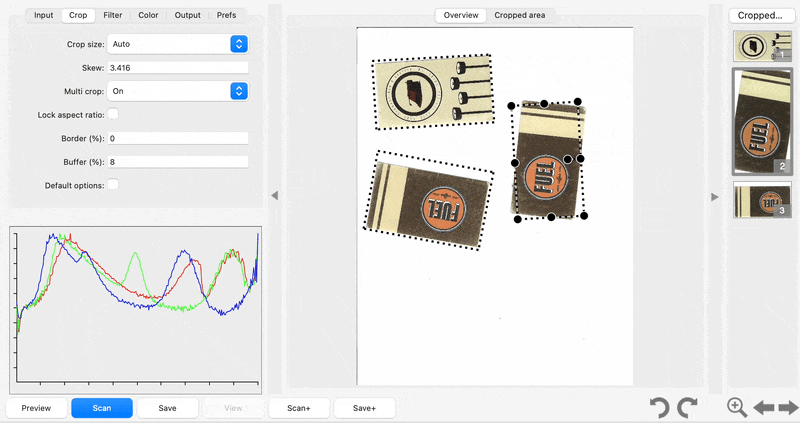Image resolution: width=800 pixels, height=423 pixels.
Task: Click the Cropped... button above thumbnails
Action: pos(760,15)
